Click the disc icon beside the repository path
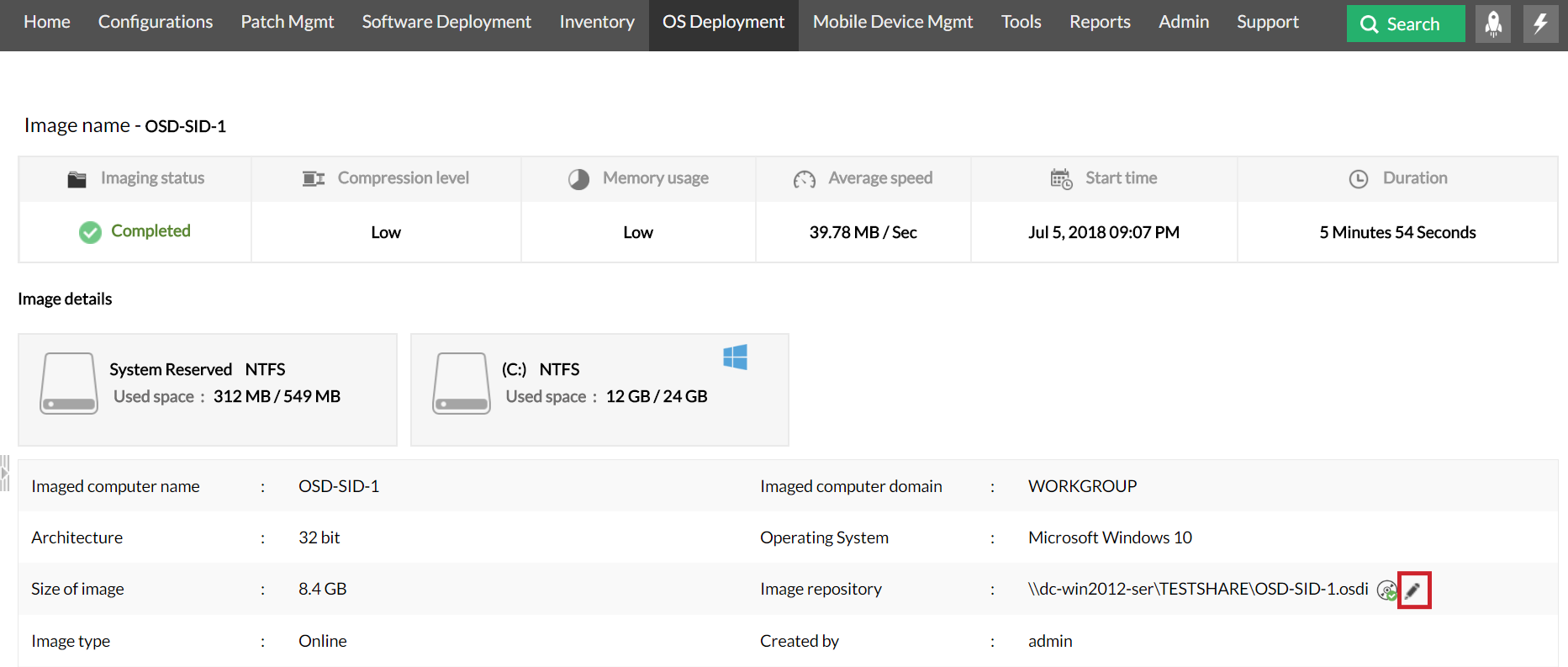The height and width of the screenshot is (667, 1568). point(1386,590)
